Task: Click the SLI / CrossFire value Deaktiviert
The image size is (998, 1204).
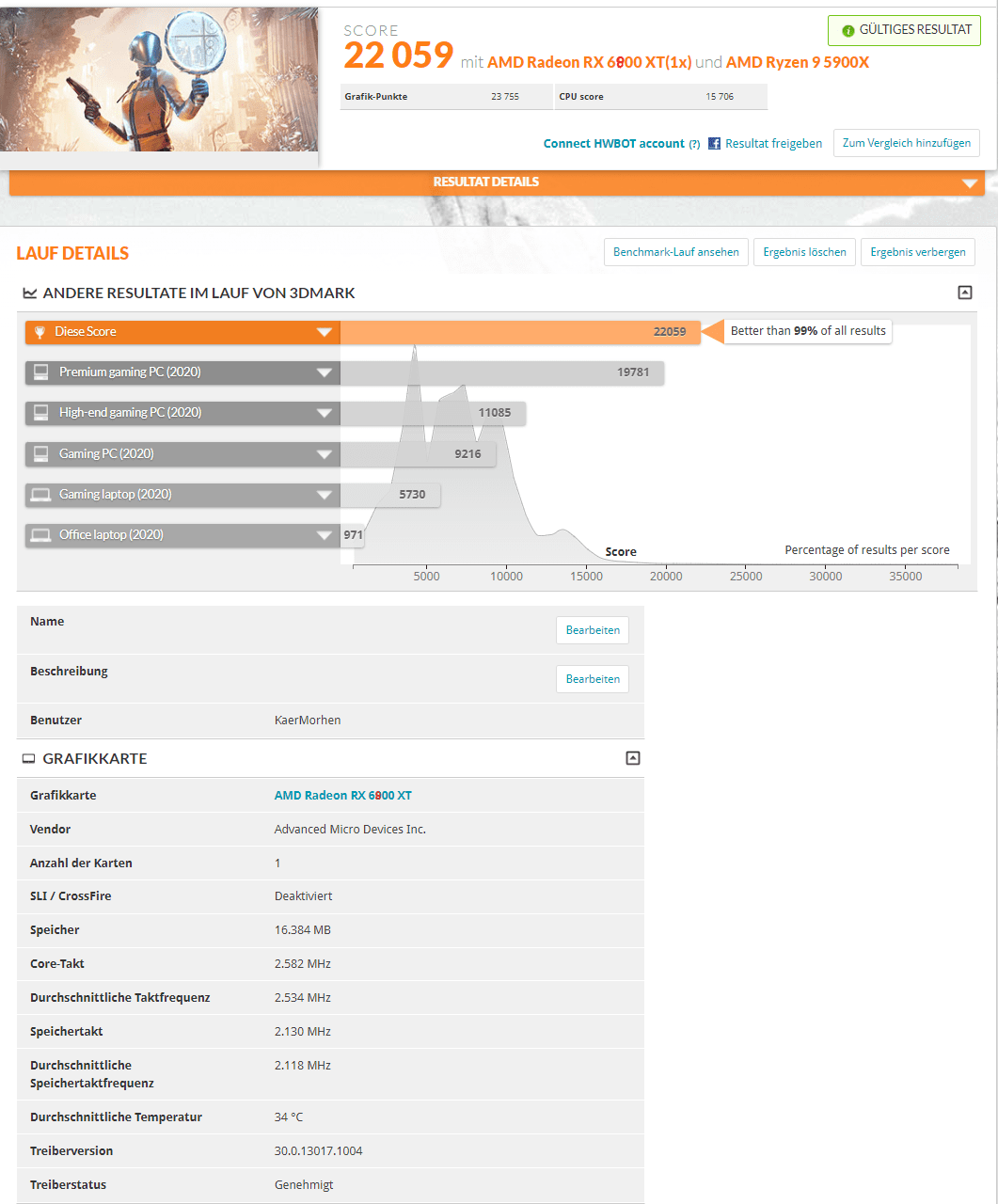Action: 303,896
